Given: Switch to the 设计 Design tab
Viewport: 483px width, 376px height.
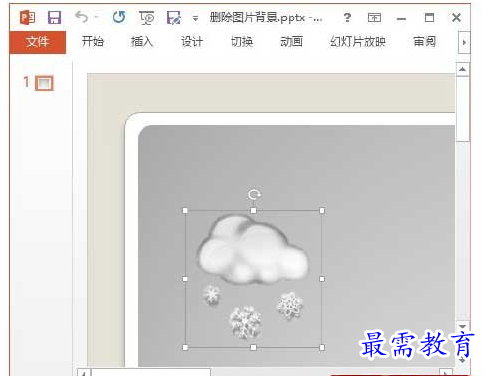Looking at the screenshot, I should point(192,42).
